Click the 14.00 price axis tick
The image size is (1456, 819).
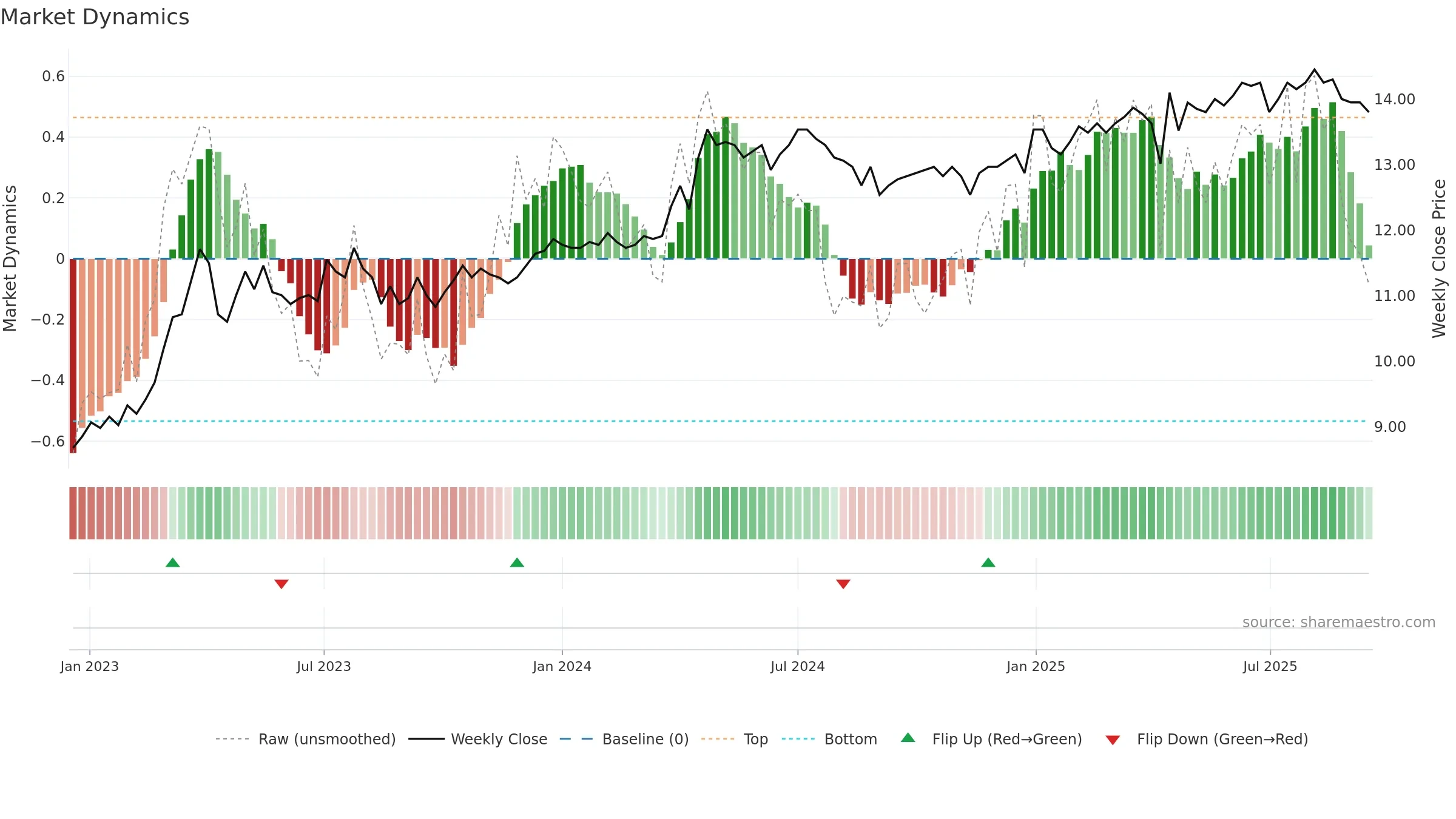[x=1395, y=99]
